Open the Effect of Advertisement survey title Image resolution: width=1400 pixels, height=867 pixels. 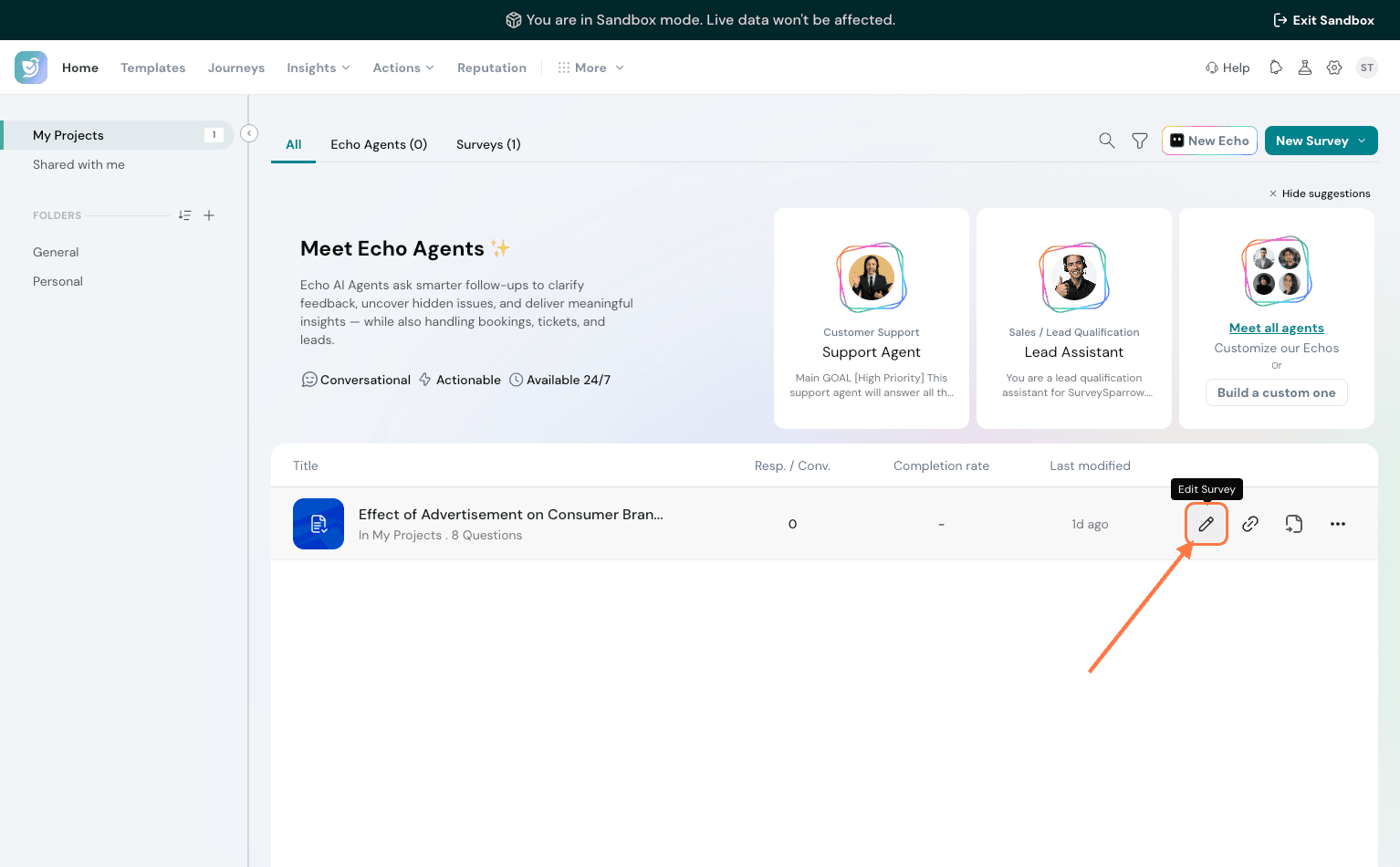[x=511, y=515]
